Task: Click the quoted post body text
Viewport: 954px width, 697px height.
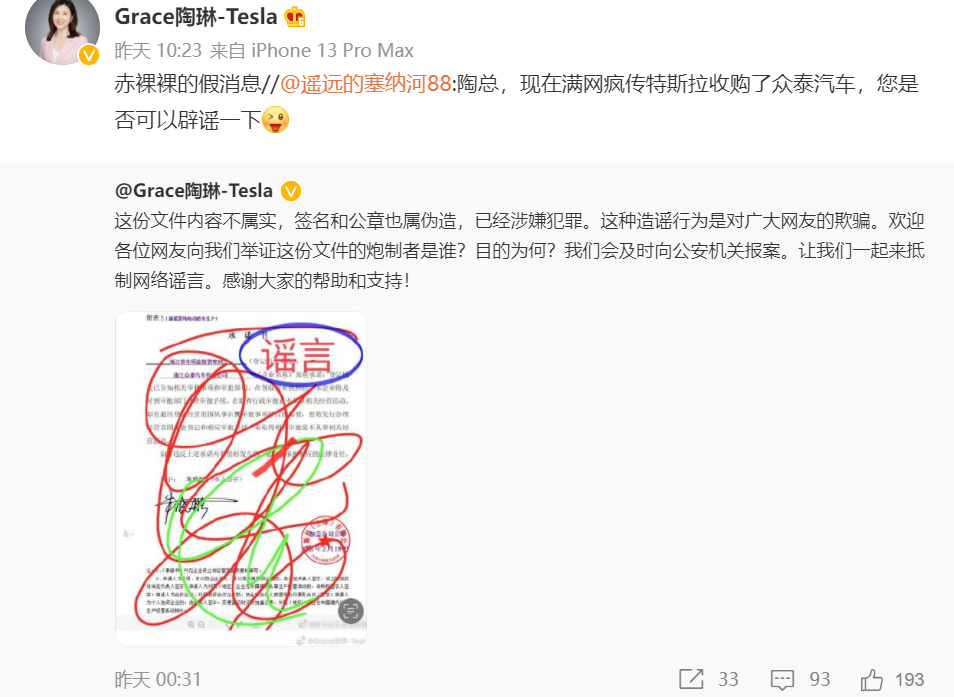Action: 520,251
